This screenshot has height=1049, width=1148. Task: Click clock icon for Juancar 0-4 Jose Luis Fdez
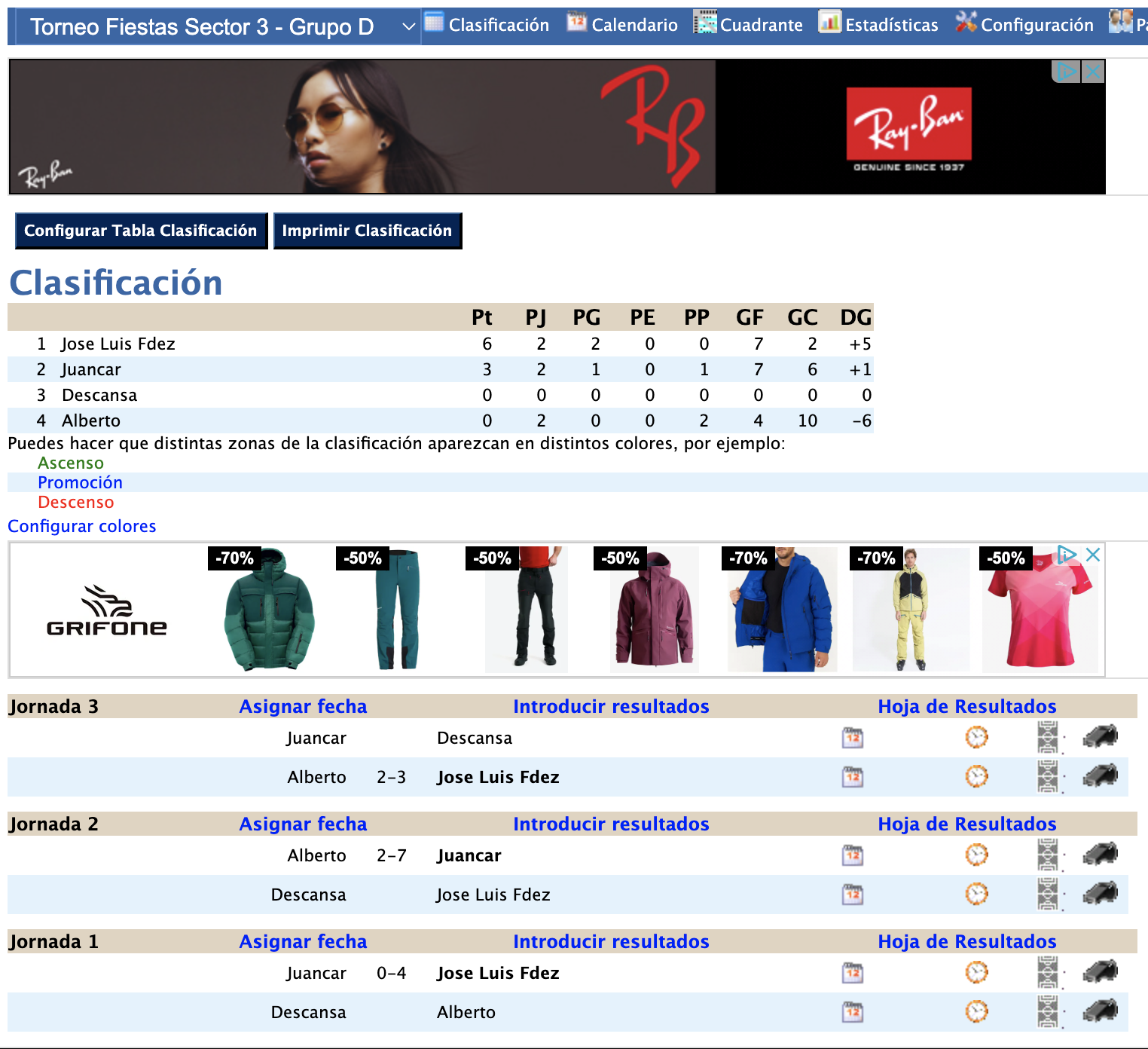976,972
